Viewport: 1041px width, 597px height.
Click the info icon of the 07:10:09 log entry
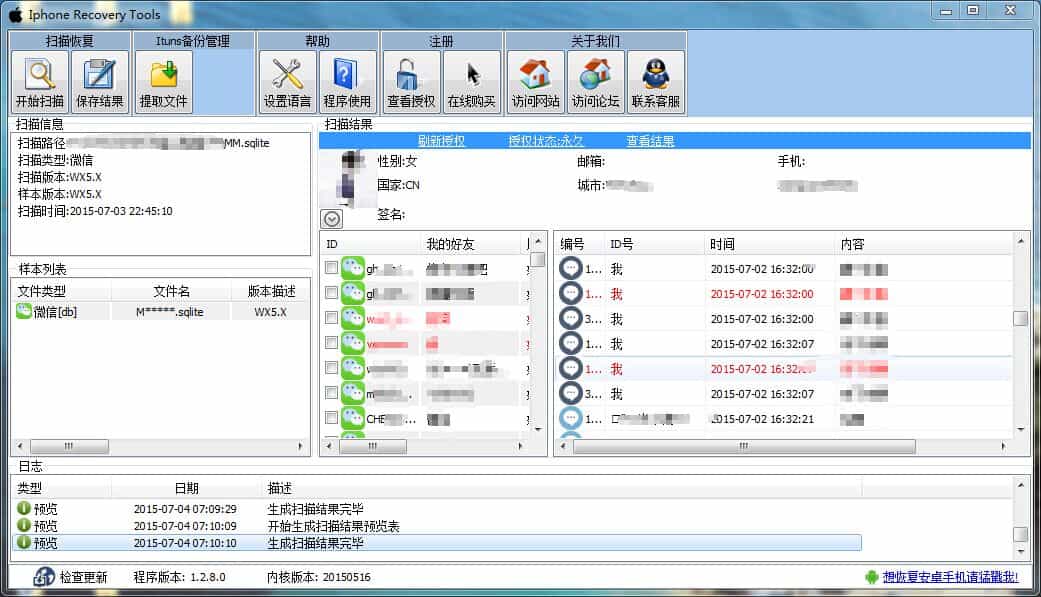(23, 525)
